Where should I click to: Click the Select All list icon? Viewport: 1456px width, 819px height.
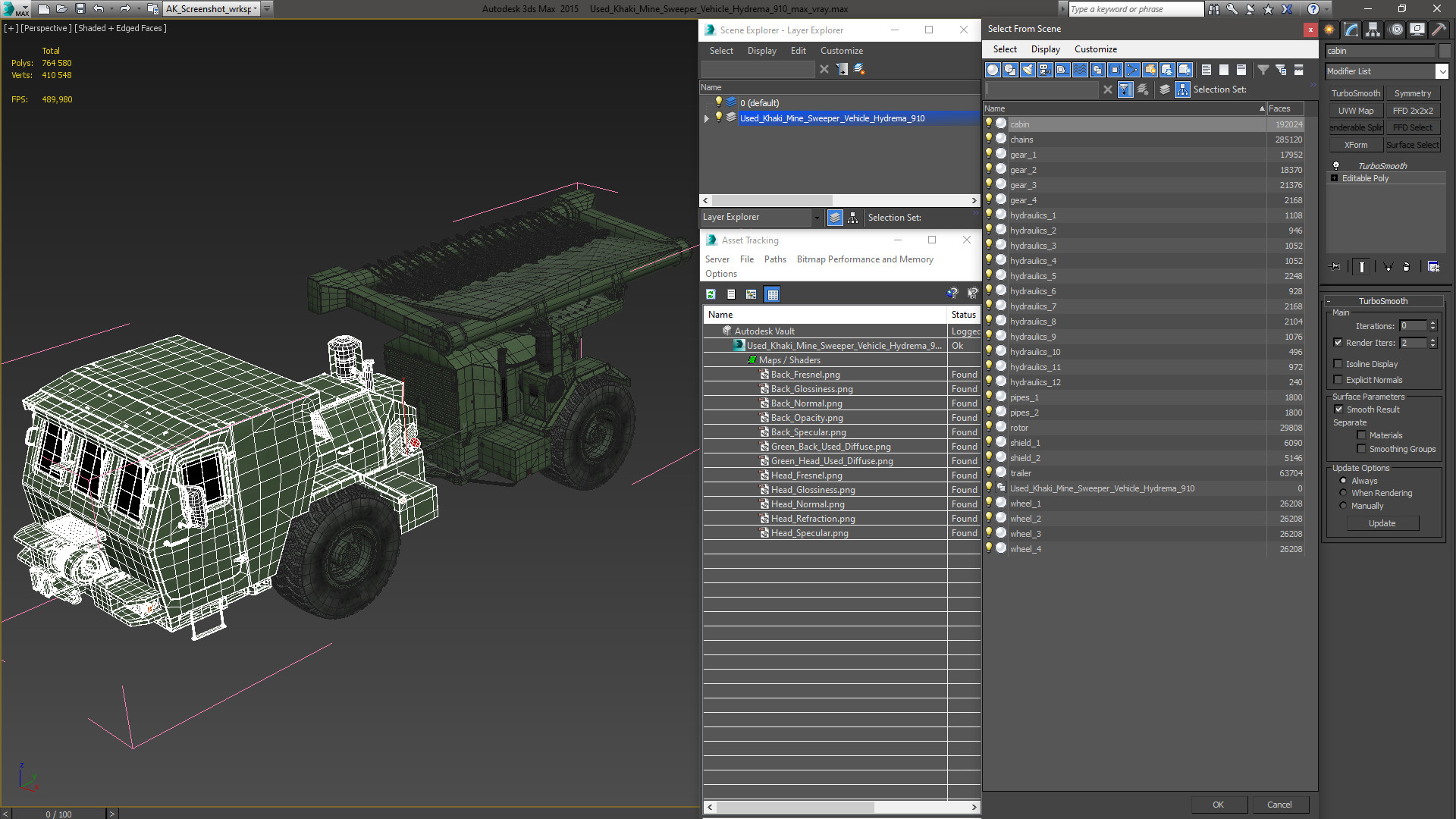[x=1207, y=70]
